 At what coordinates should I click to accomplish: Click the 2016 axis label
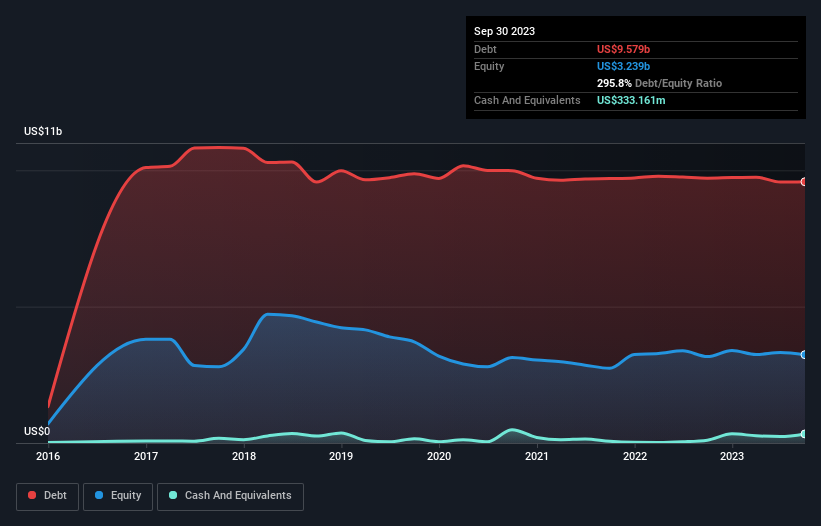[48, 456]
